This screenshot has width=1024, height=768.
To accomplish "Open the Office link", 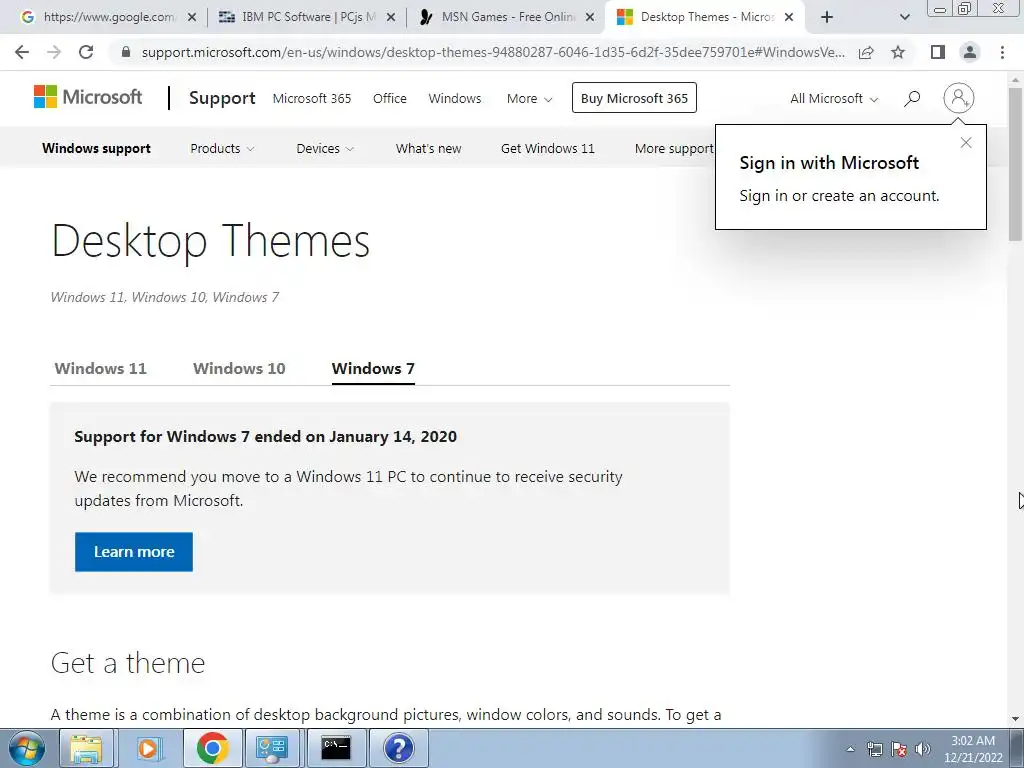I will 390,99.
